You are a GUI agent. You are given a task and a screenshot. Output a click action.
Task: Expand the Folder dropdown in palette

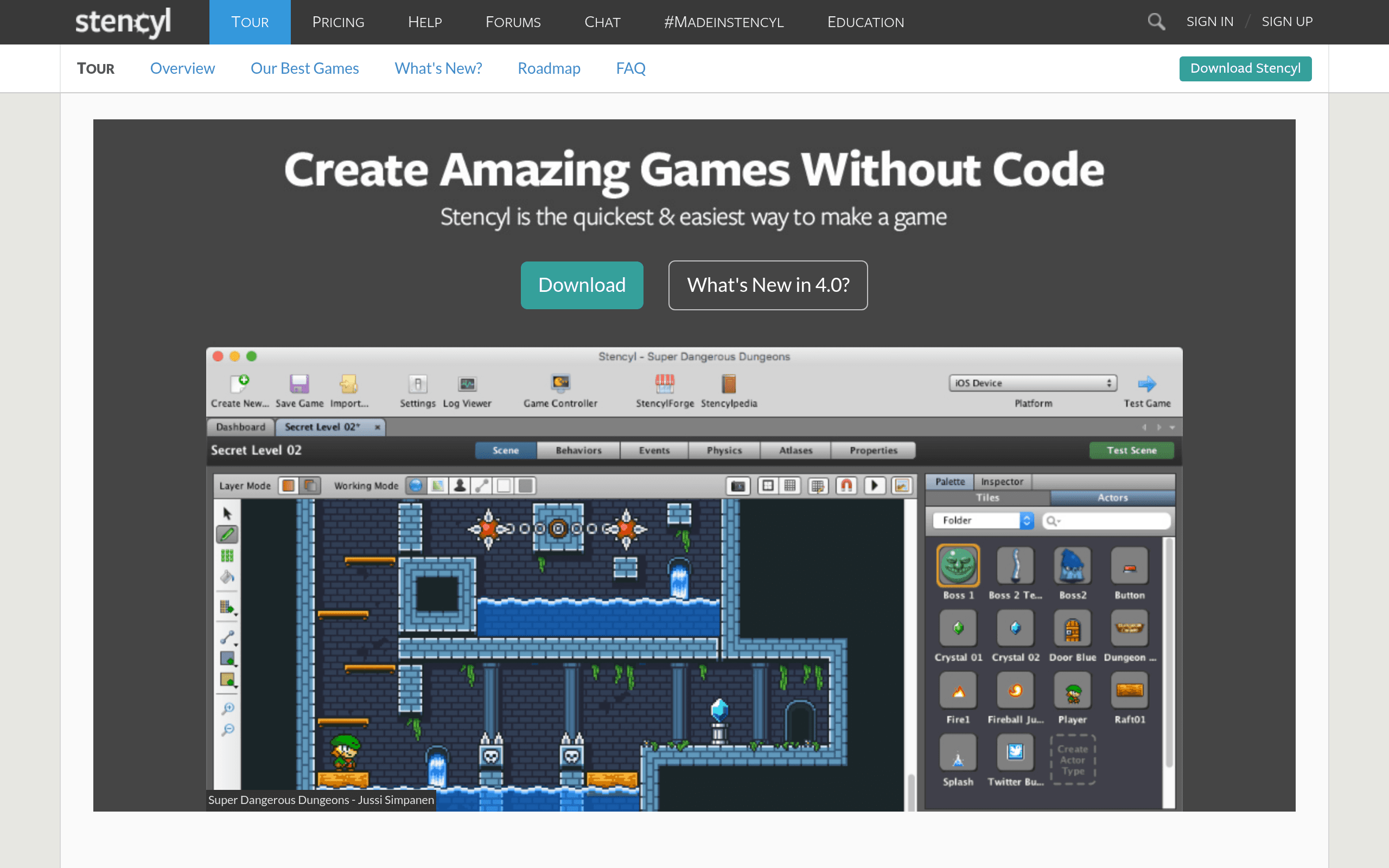tap(983, 520)
